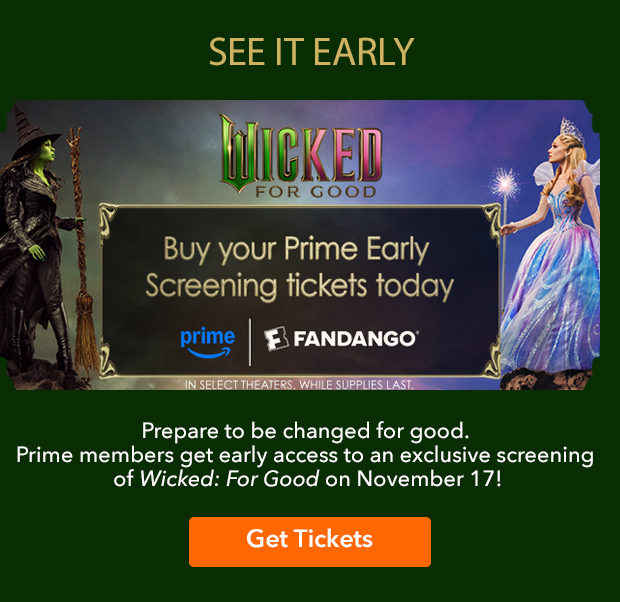Click the witch's broomstick
The height and width of the screenshot is (602, 620).
coord(81,253)
